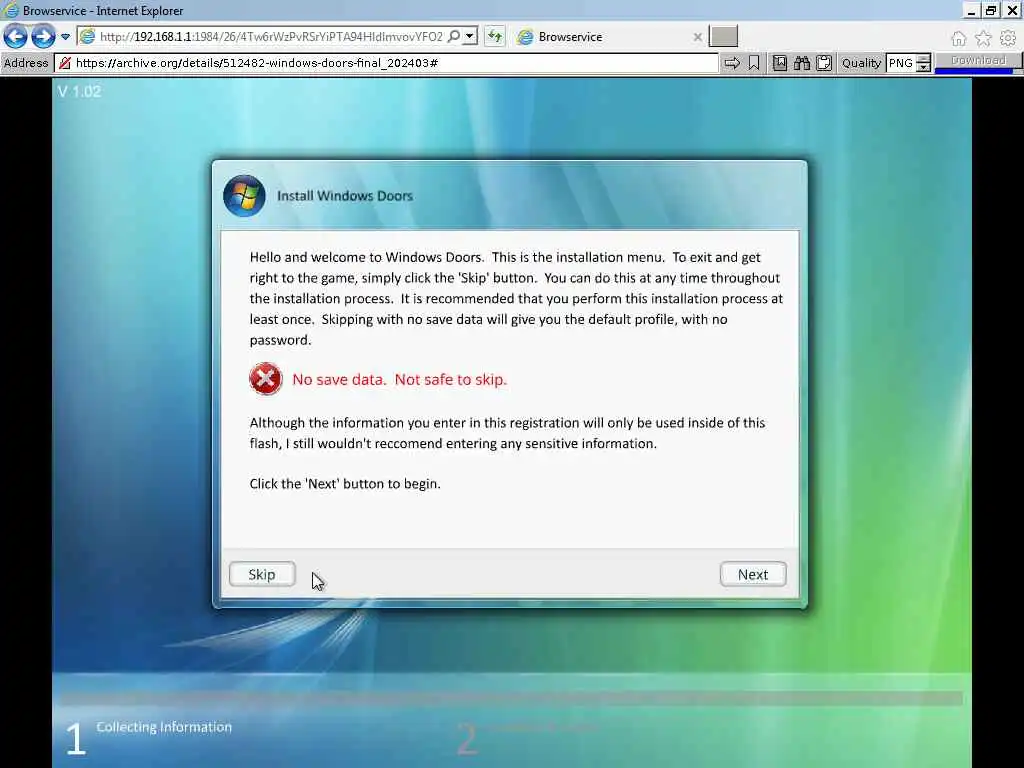The height and width of the screenshot is (768, 1024).
Task: Click the red error X icon
Action: (x=265, y=379)
